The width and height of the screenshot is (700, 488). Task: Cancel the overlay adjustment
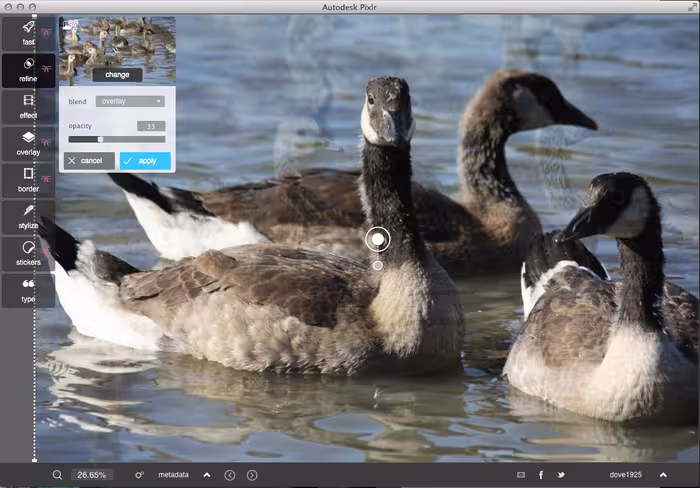click(x=89, y=161)
